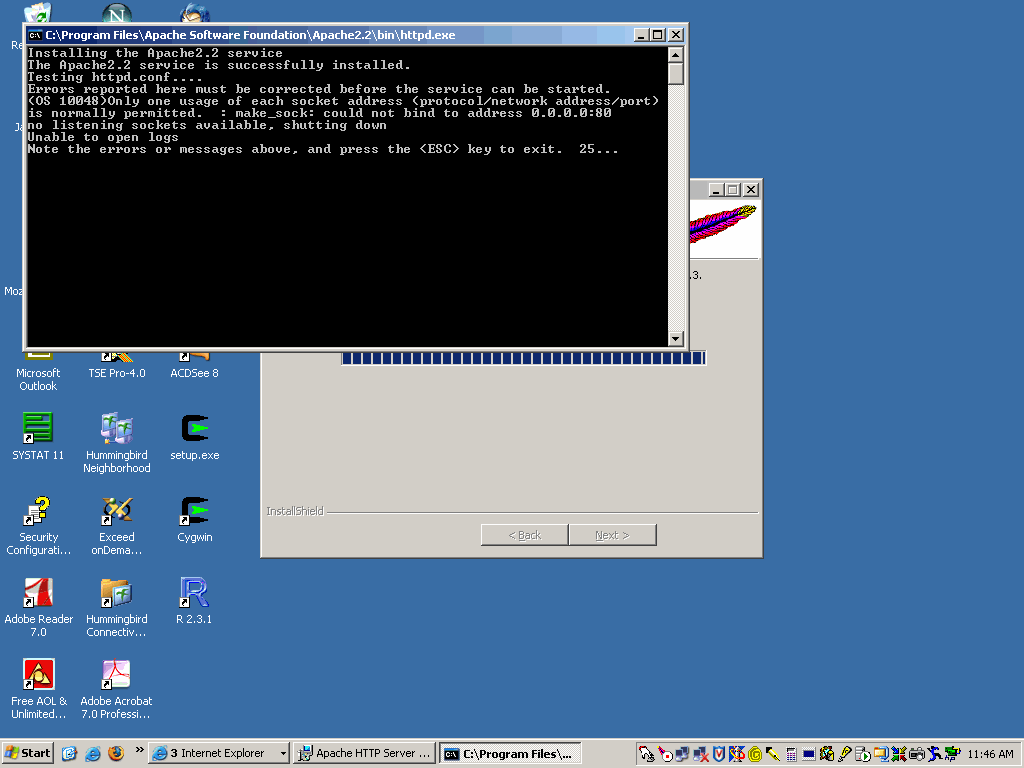Open the ACDSee 8 desktop icon
The image size is (1024, 768).
[195, 366]
